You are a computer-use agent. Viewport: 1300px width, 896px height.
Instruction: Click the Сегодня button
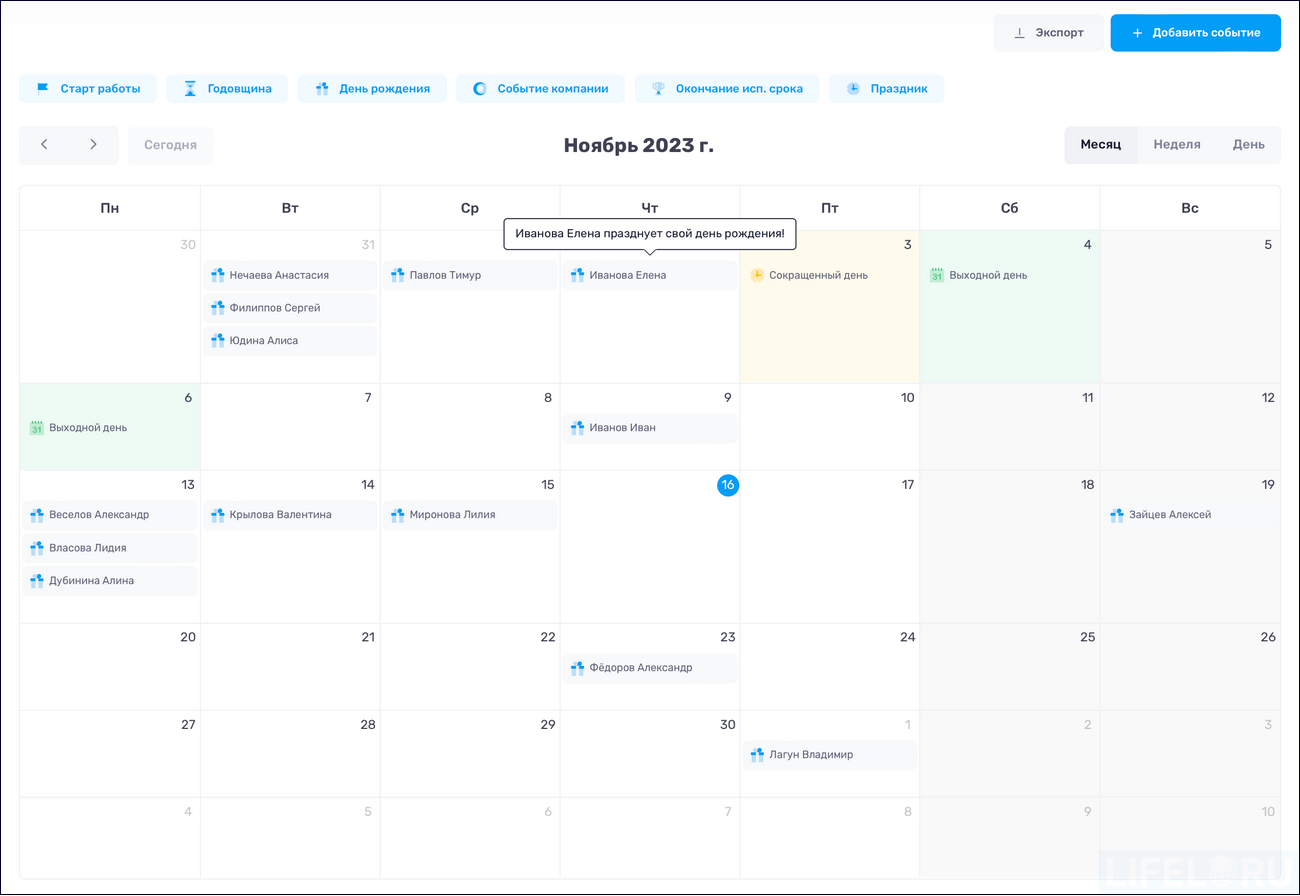click(170, 144)
